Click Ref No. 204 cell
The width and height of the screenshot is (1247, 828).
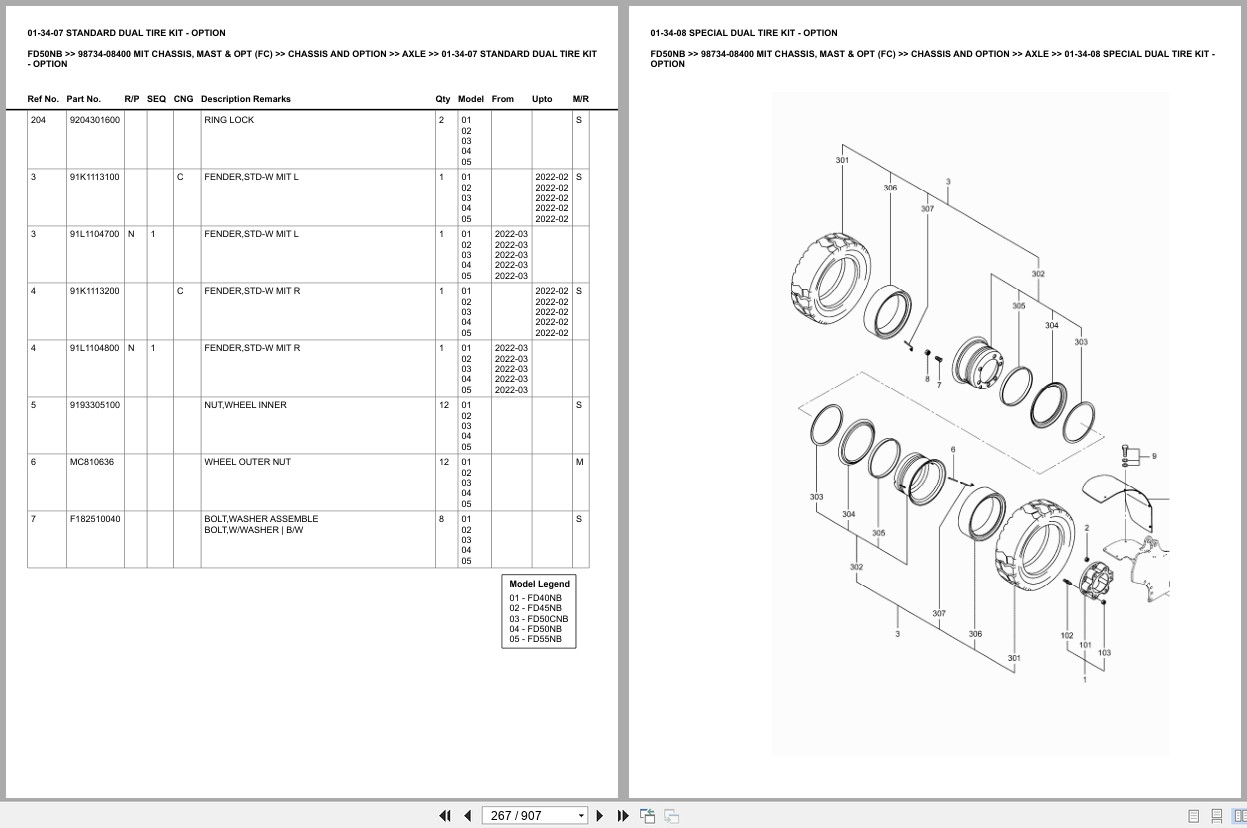pos(47,139)
